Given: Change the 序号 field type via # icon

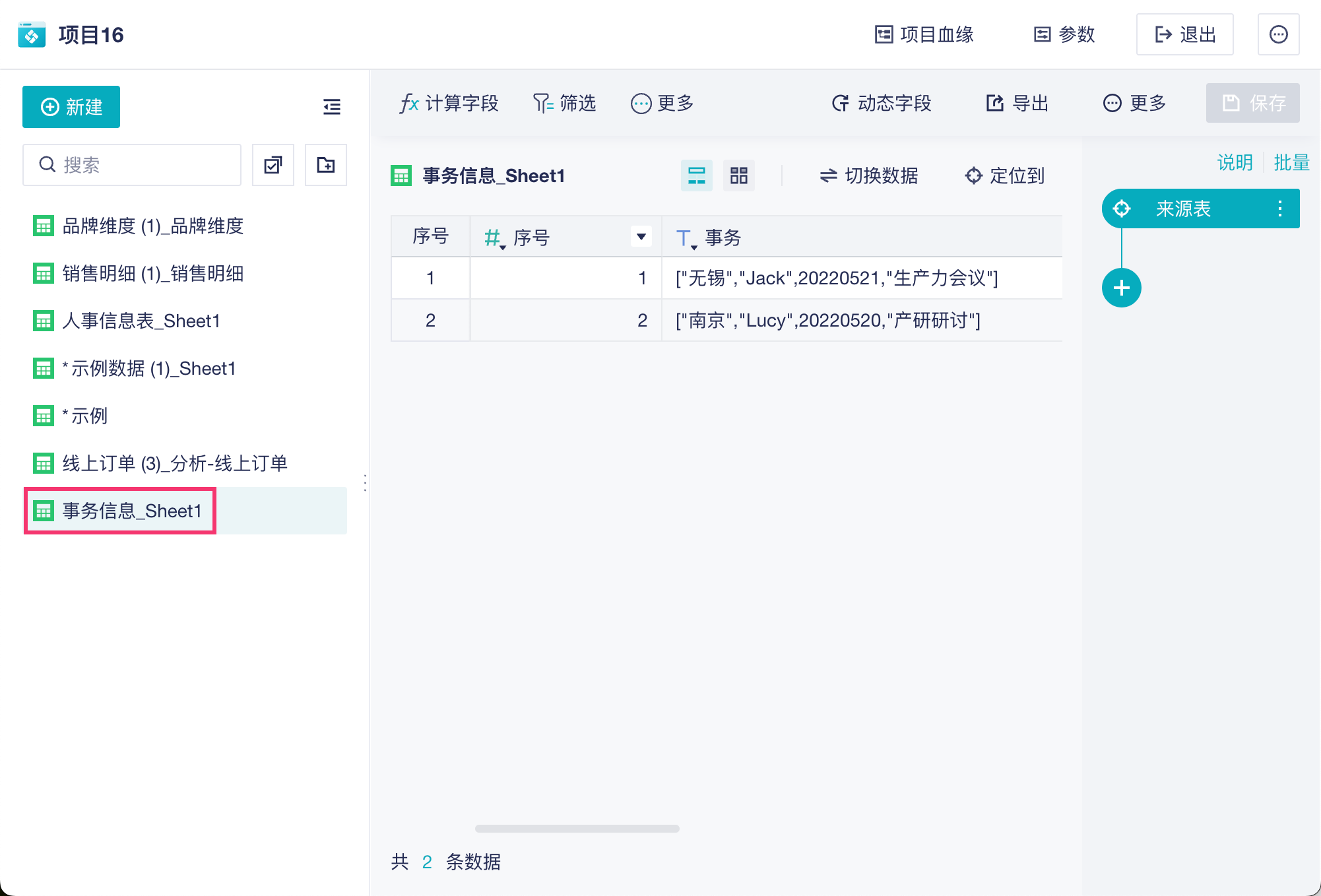Looking at the screenshot, I should tap(493, 238).
